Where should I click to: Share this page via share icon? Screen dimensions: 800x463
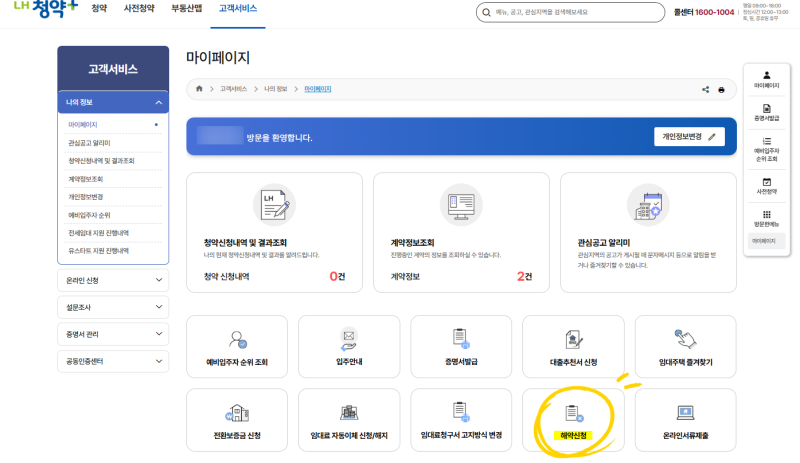pyautogui.click(x=705, y=89)
